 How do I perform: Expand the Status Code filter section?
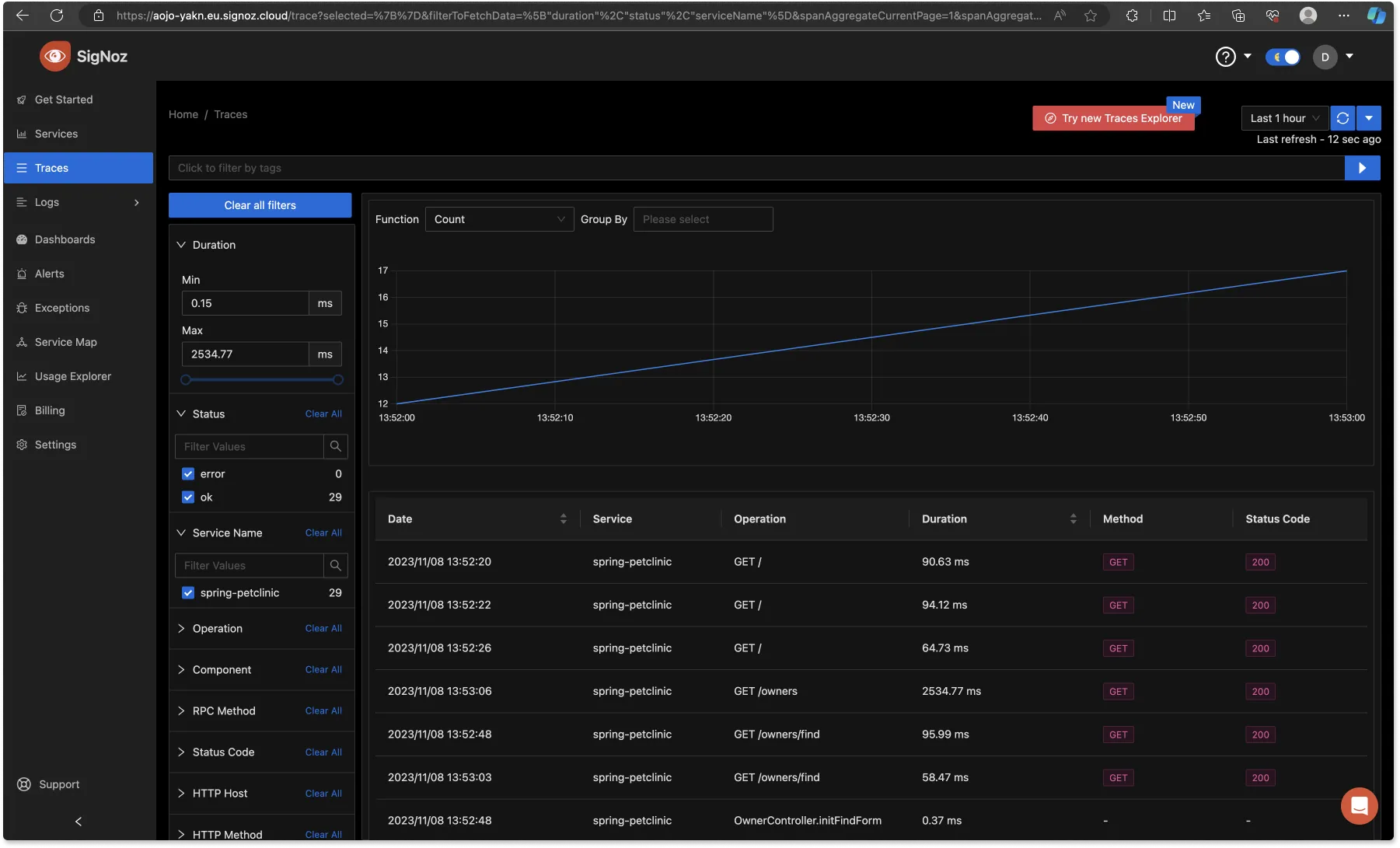(x=181, y=752)
